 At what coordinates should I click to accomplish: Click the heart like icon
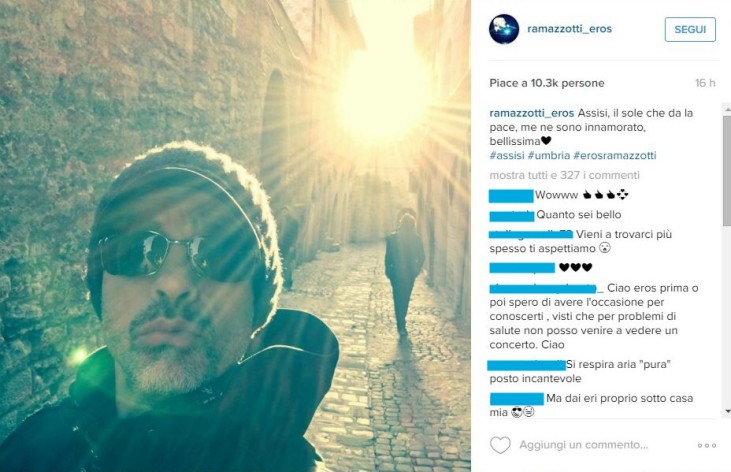tap(500, 445)
